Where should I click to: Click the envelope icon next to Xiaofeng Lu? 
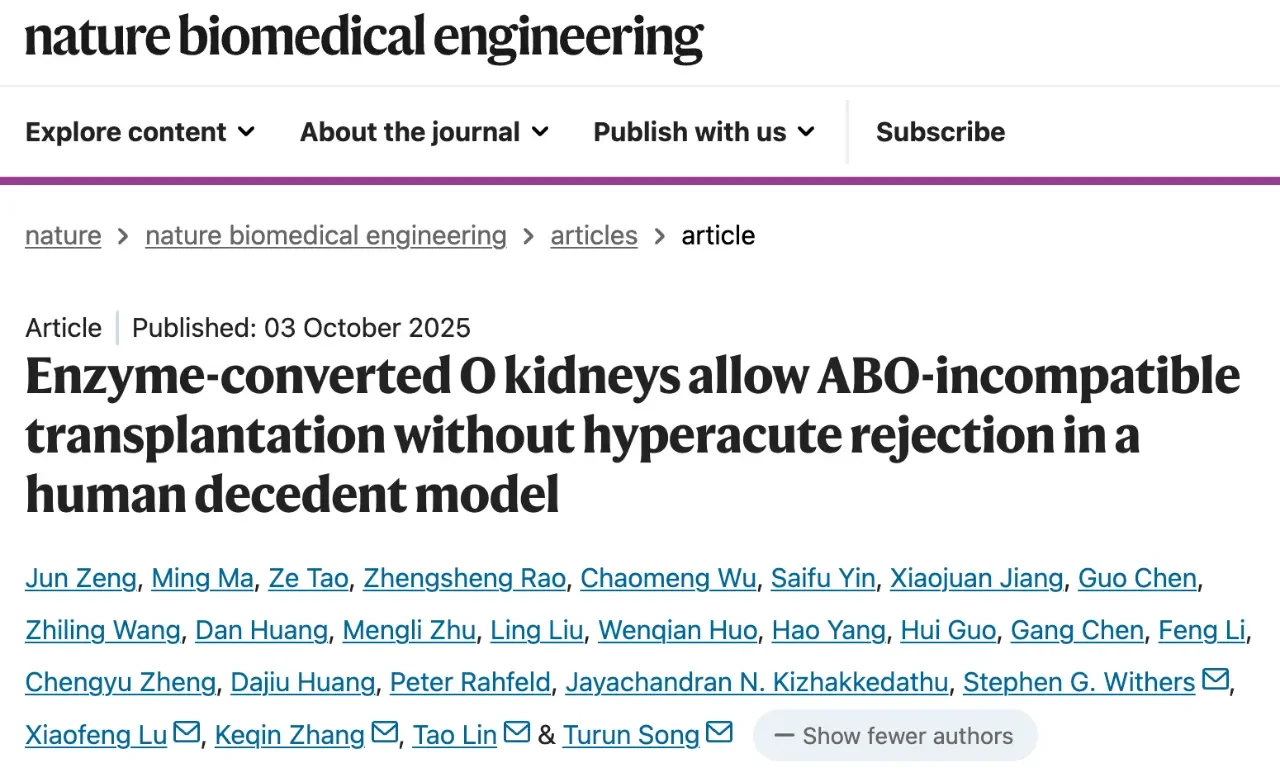(x=187, y=733)
